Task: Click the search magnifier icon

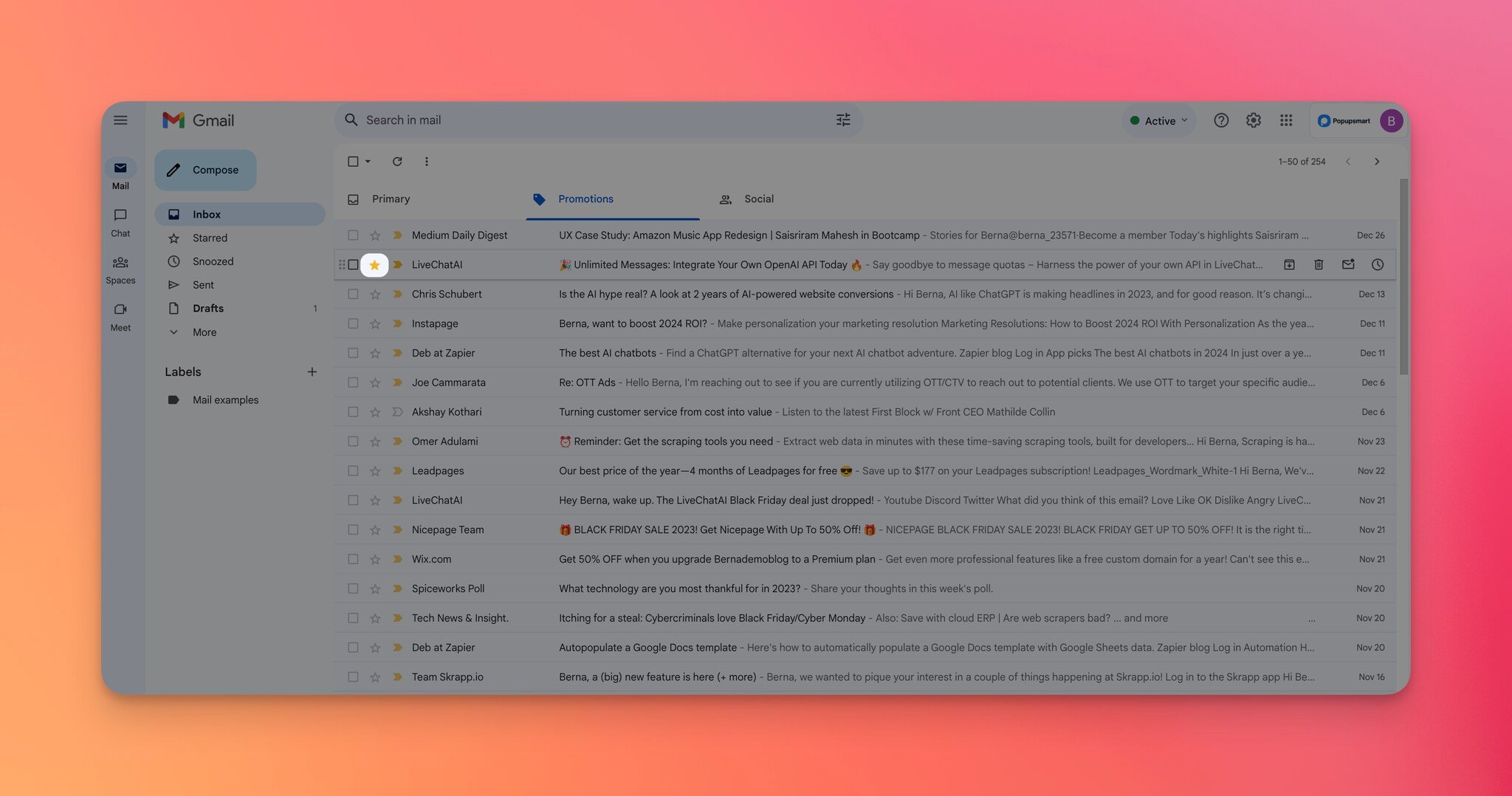Action: coord(351,120)
